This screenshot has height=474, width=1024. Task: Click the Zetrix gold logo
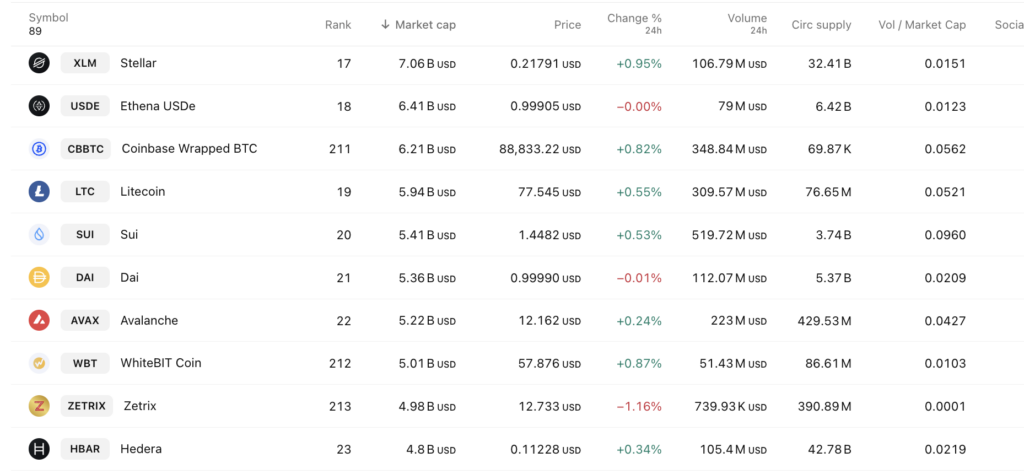point(39,406)
